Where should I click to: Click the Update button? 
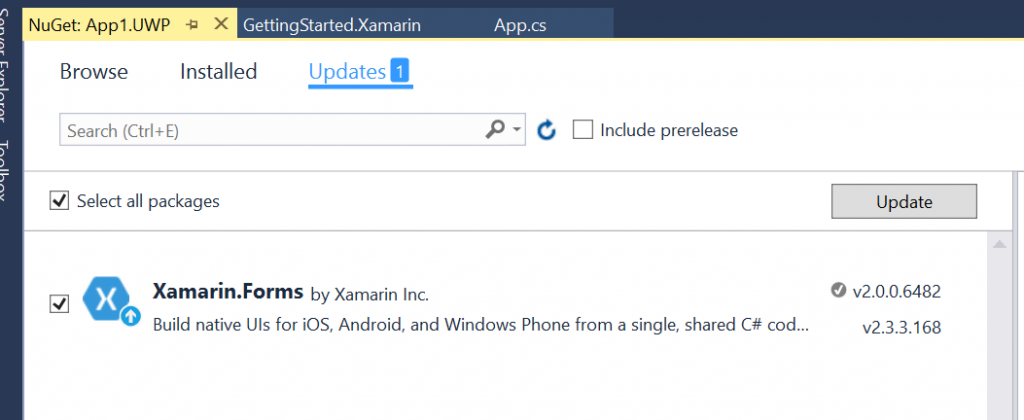click(904, 201)
